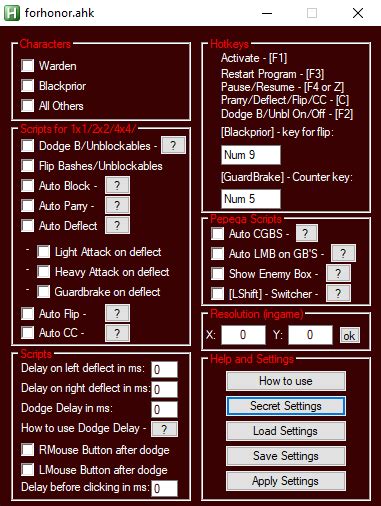Select the Dodge Delay in ms field
This screenshot has height=506, width=381.
[x=164, y=410]
